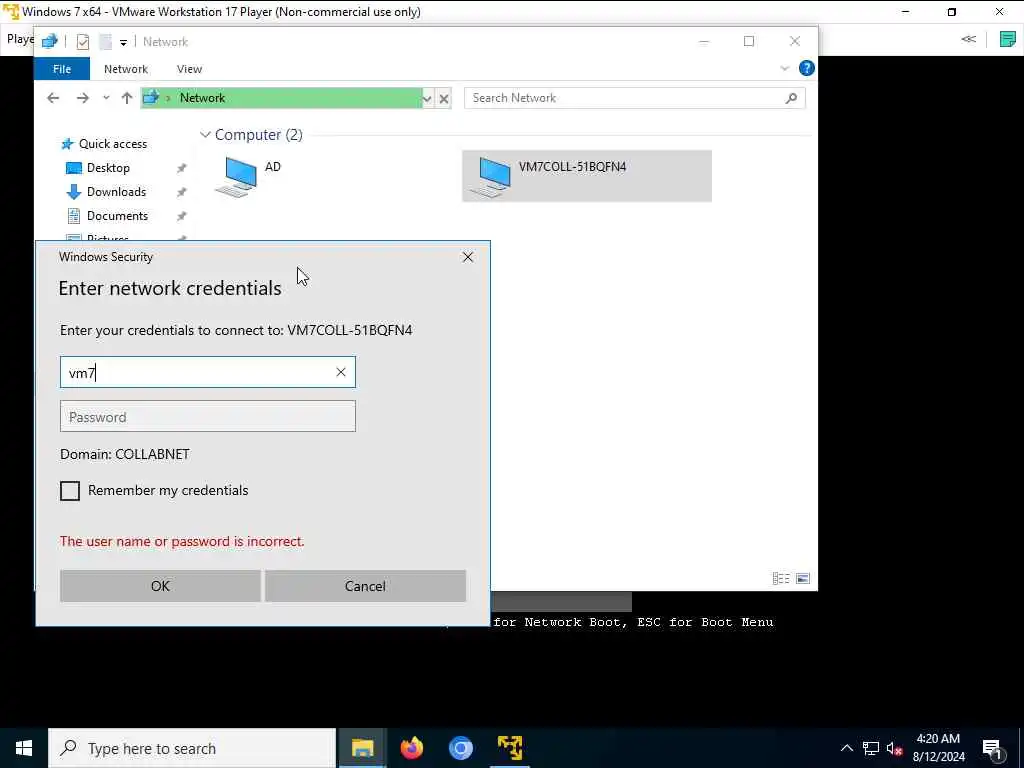The width and height of the screenshot is (1024, 768).
Task: Open recent locations dropdown arrow
Action: [x=106, y=98]
